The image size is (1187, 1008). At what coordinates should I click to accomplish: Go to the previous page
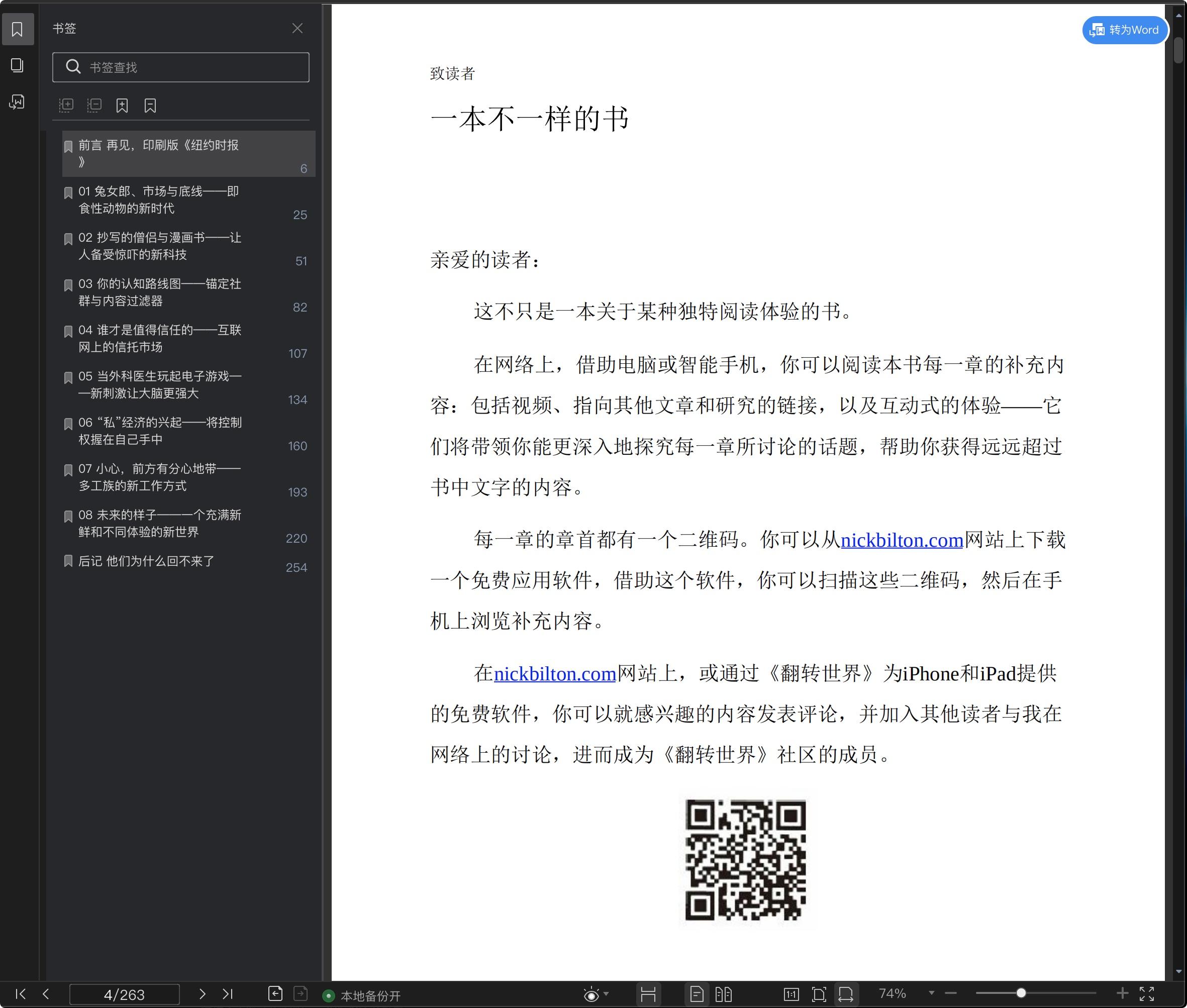point(46,994)
